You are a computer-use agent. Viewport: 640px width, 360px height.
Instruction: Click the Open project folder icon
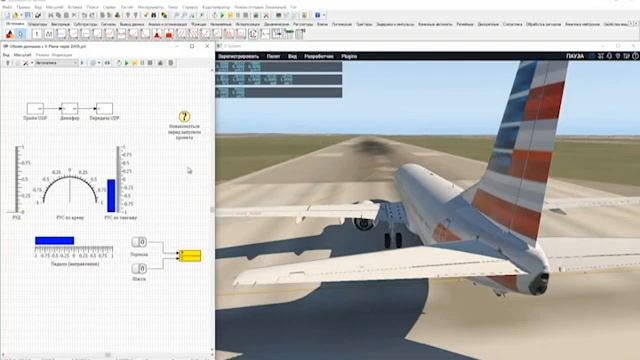[x=16, y=15]
